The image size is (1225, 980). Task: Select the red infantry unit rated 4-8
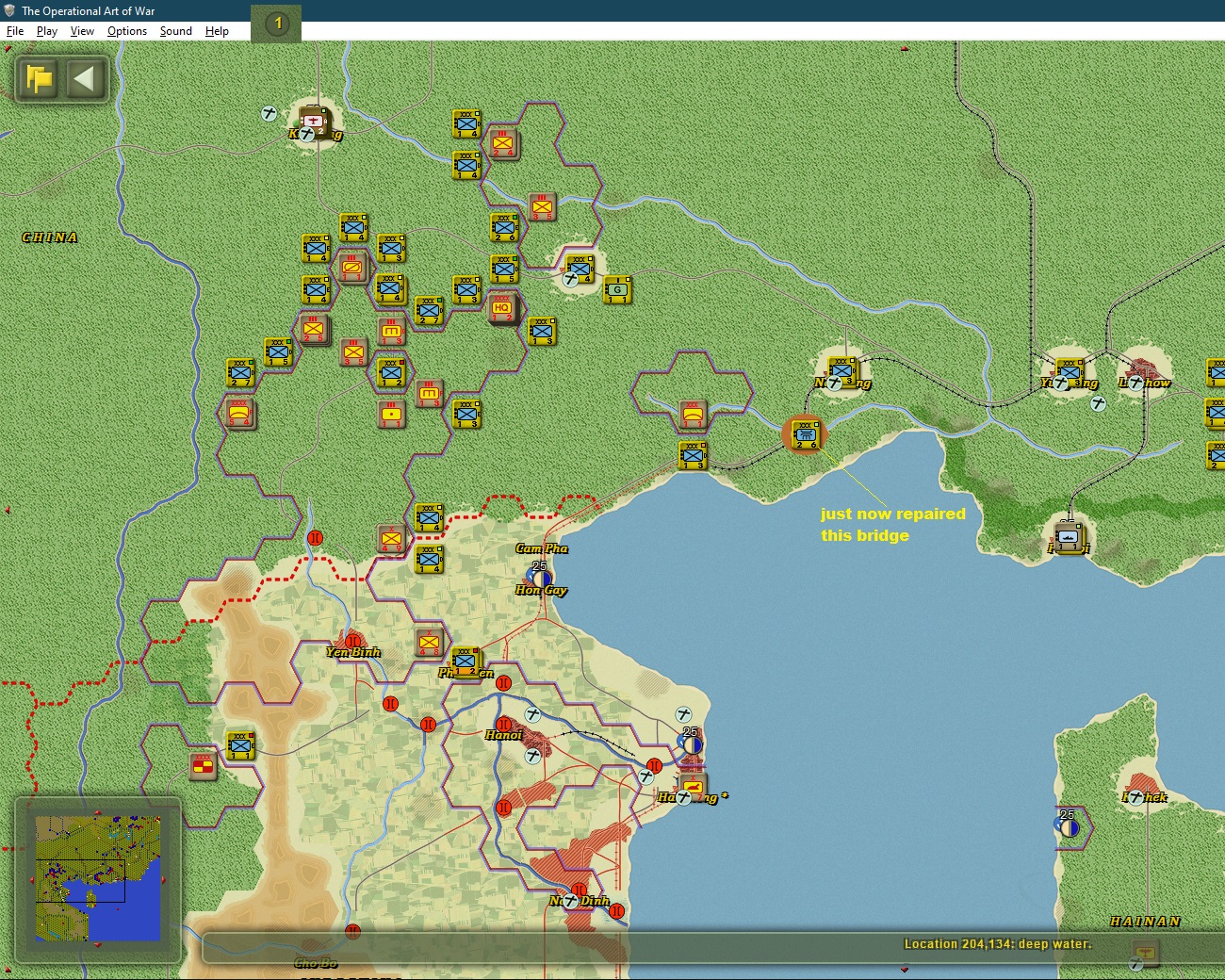click(x=429, y=643)
